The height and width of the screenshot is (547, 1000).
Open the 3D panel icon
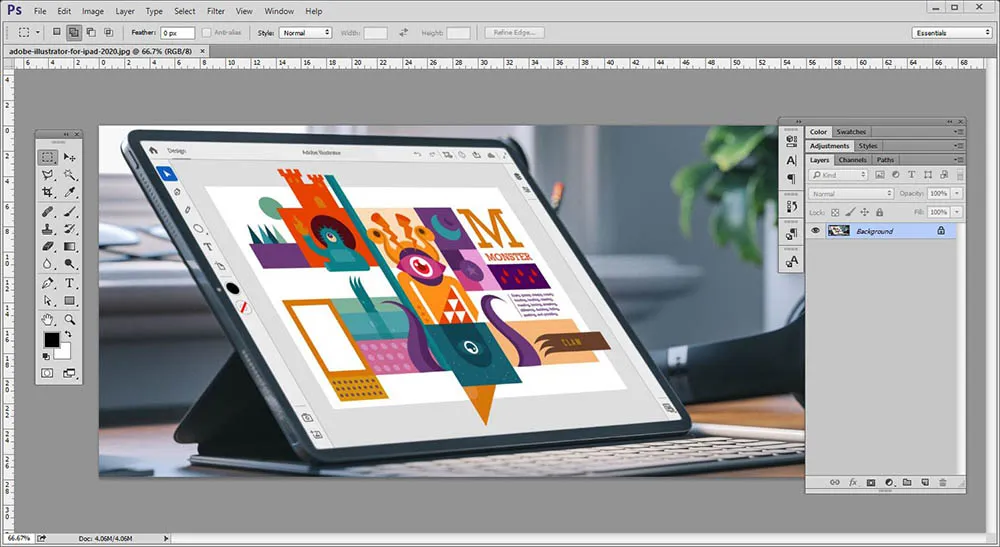tap(791, 140)
